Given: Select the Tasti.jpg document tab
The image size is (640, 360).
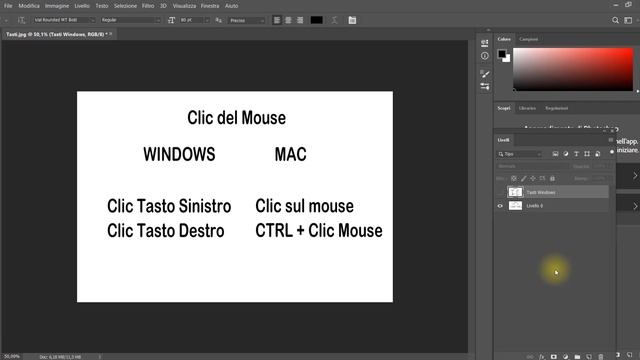Looking at the screenshot, I should click(56, 34).
